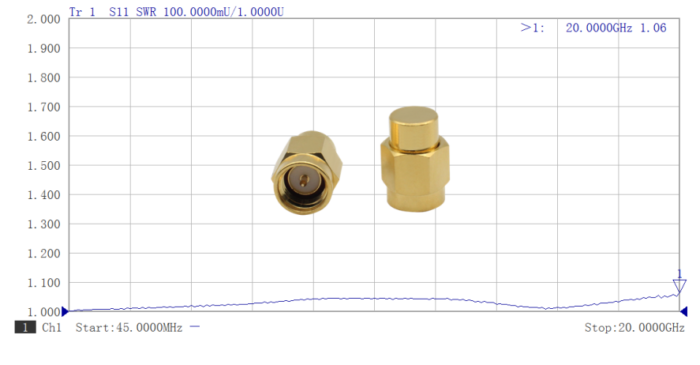
Task: Click the Stop:20.0000GHz frequency field
Action: point(634,328)
